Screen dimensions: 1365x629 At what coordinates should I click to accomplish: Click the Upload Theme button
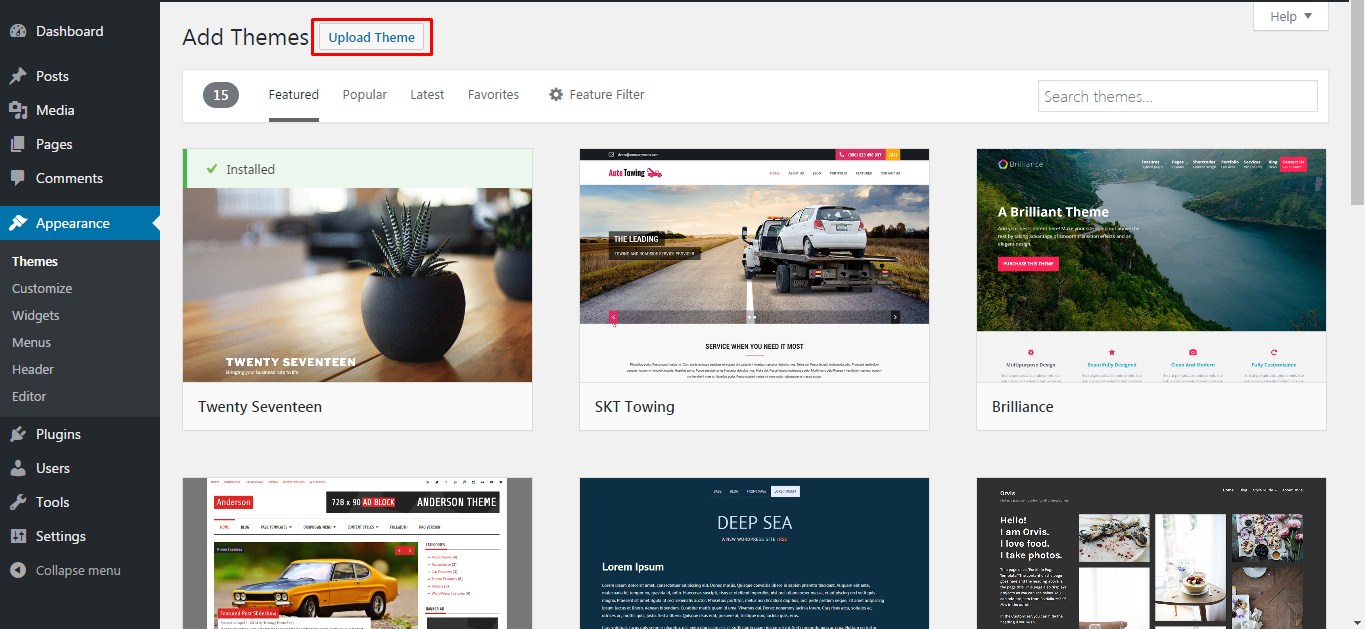(x=371, y=36)
